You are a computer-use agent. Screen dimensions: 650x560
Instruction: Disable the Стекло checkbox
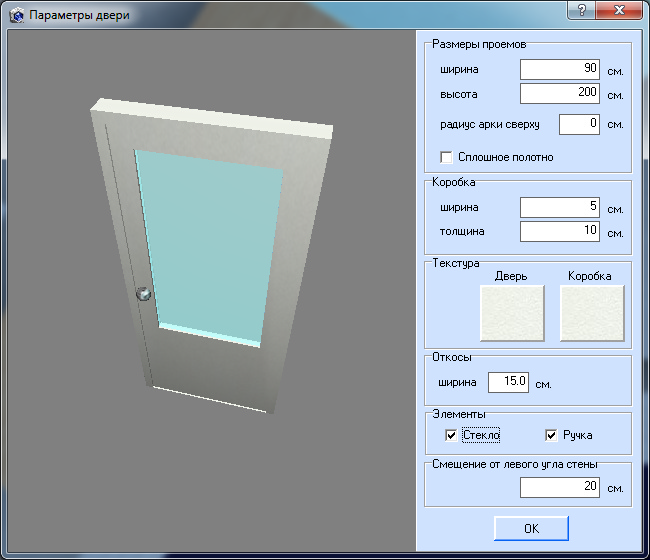[x=452, y=435]
